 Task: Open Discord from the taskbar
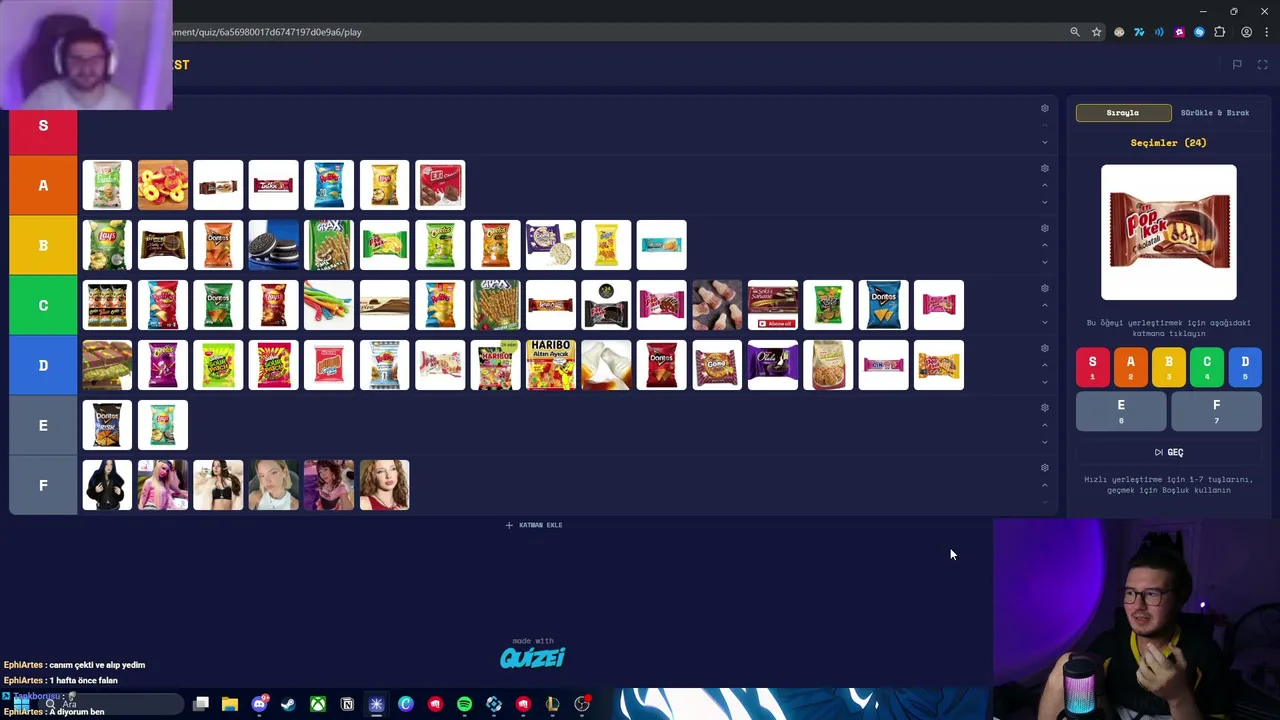click(x=259, y=704)
